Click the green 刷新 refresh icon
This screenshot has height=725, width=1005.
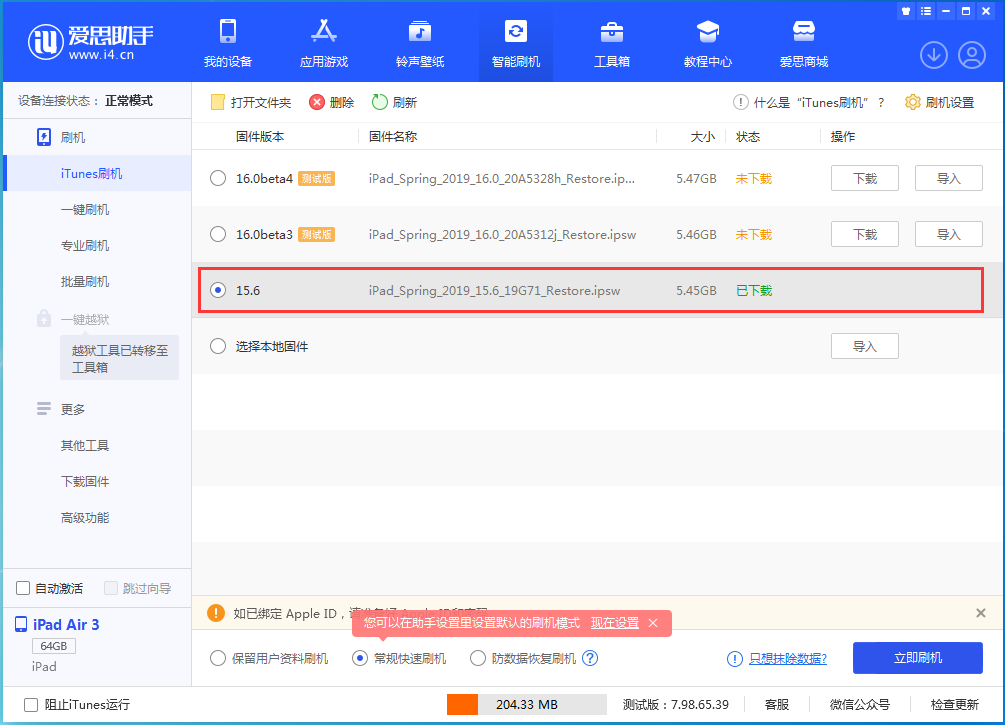pyautogui.click(x=379, y=102)
